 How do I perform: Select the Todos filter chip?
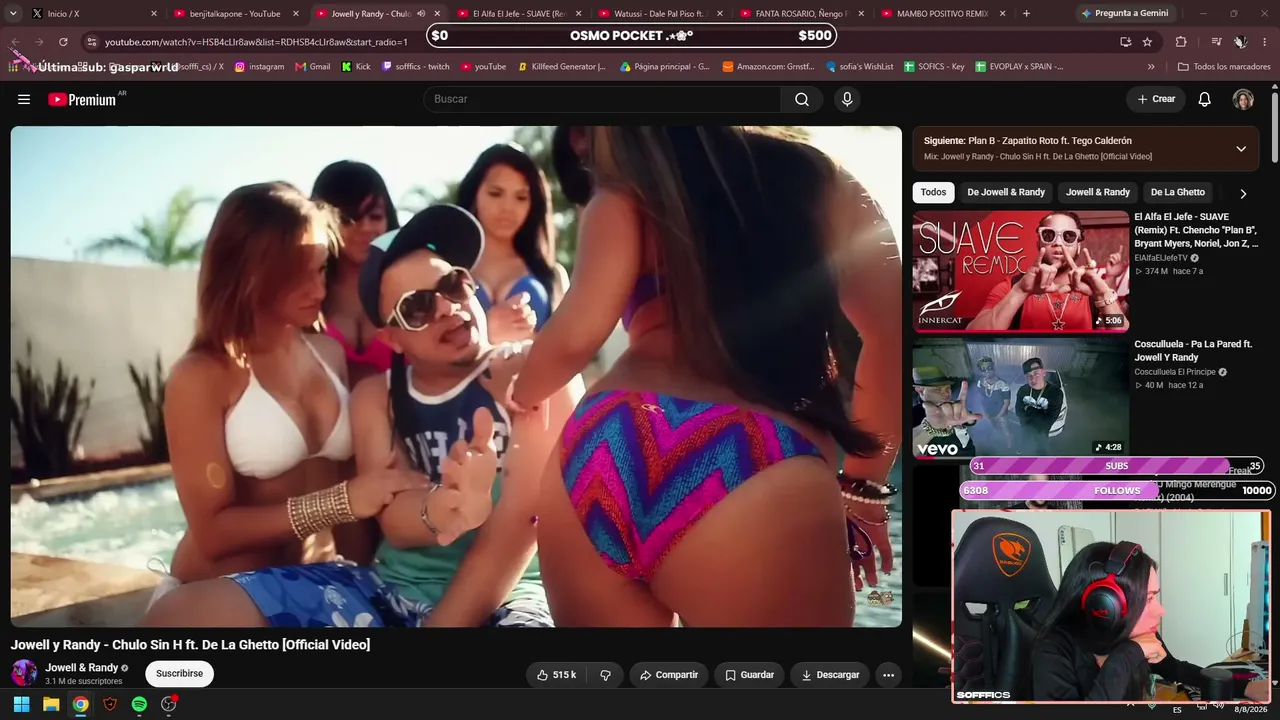[933, 192]
